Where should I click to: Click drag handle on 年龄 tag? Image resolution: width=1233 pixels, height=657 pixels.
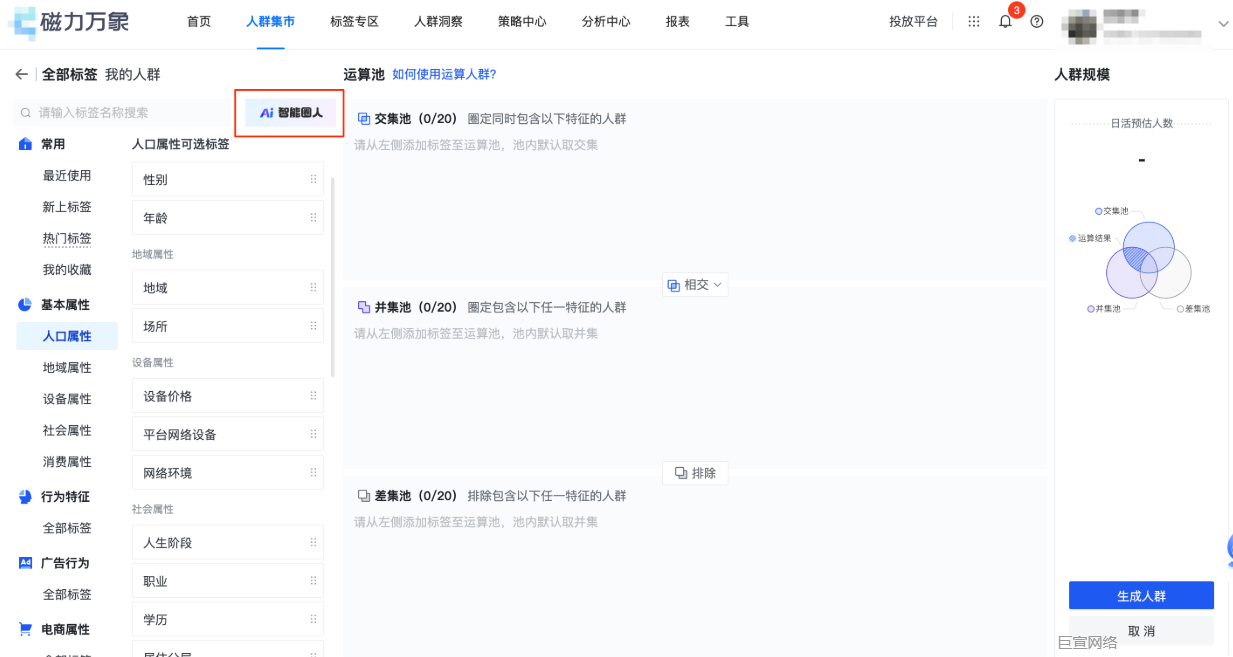pyautogui.click(x=313, y=218)
